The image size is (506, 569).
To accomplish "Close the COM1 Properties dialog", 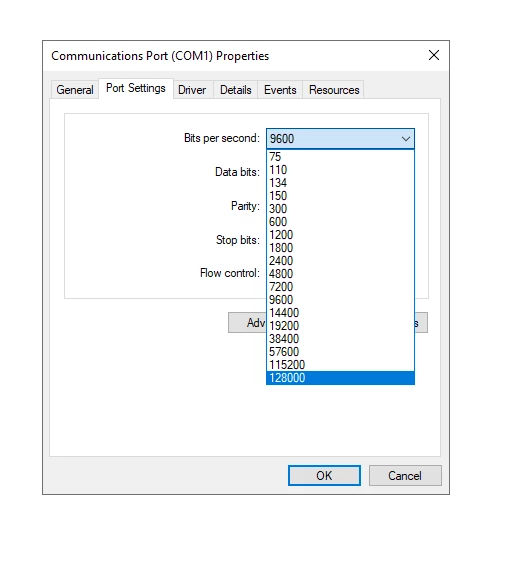I will [434, 56].
